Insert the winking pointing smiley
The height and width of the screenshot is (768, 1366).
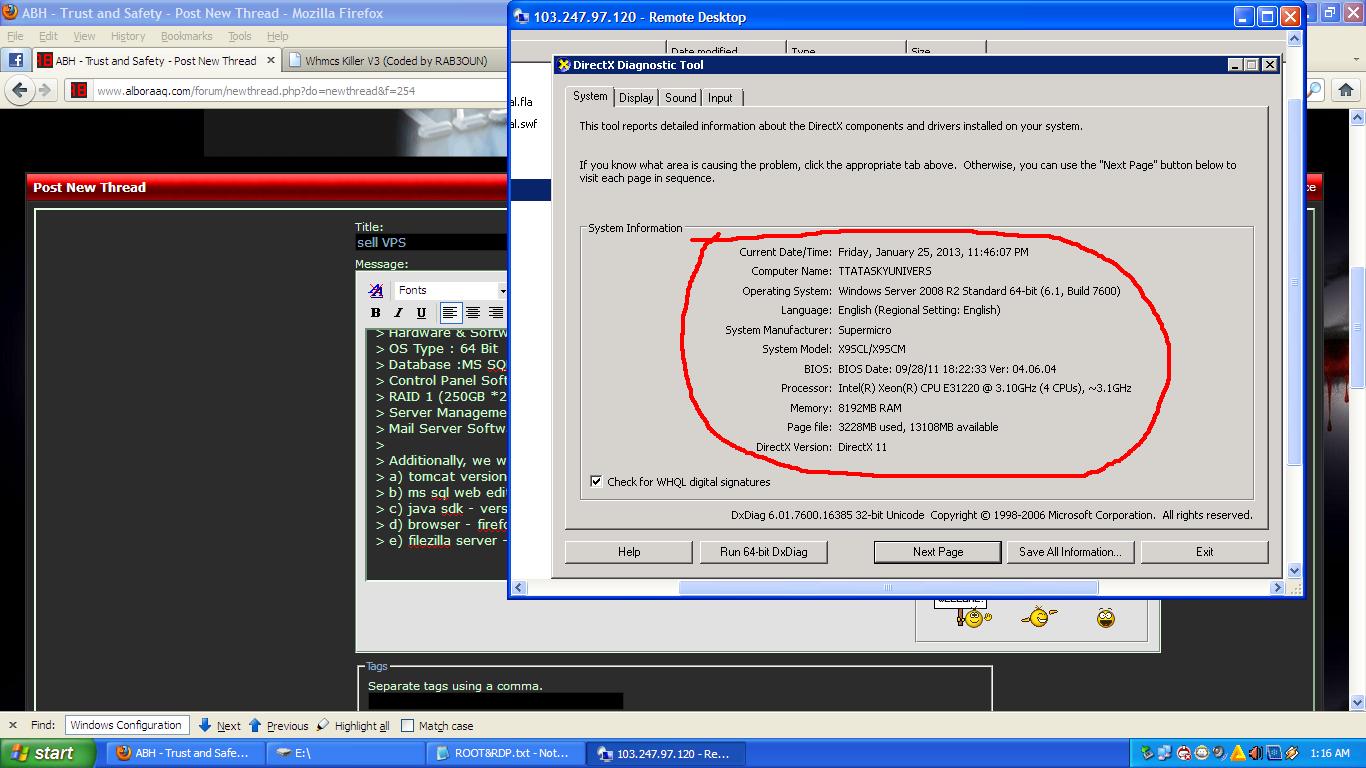[1039, 617]
